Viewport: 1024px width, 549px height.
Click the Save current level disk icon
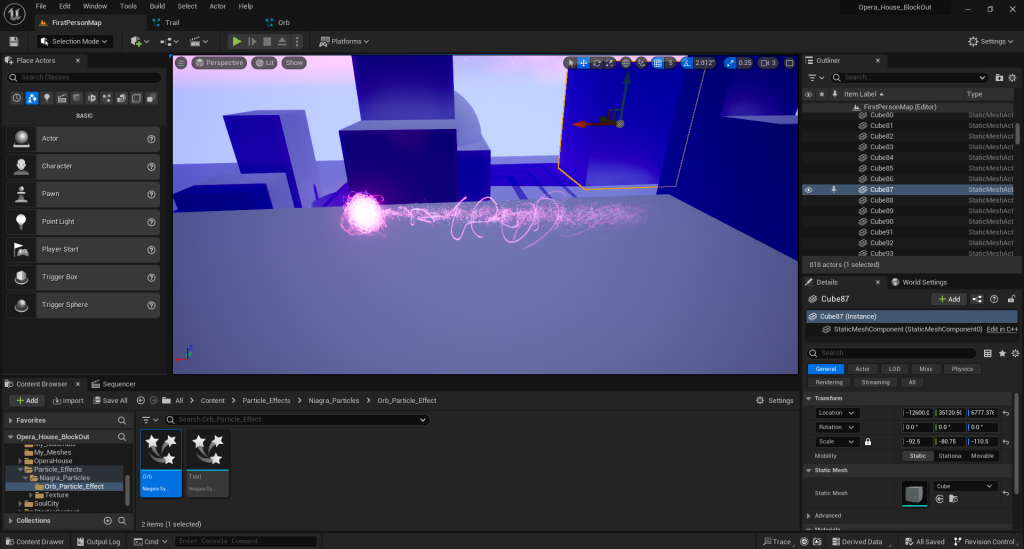click(x=13, y=41)
